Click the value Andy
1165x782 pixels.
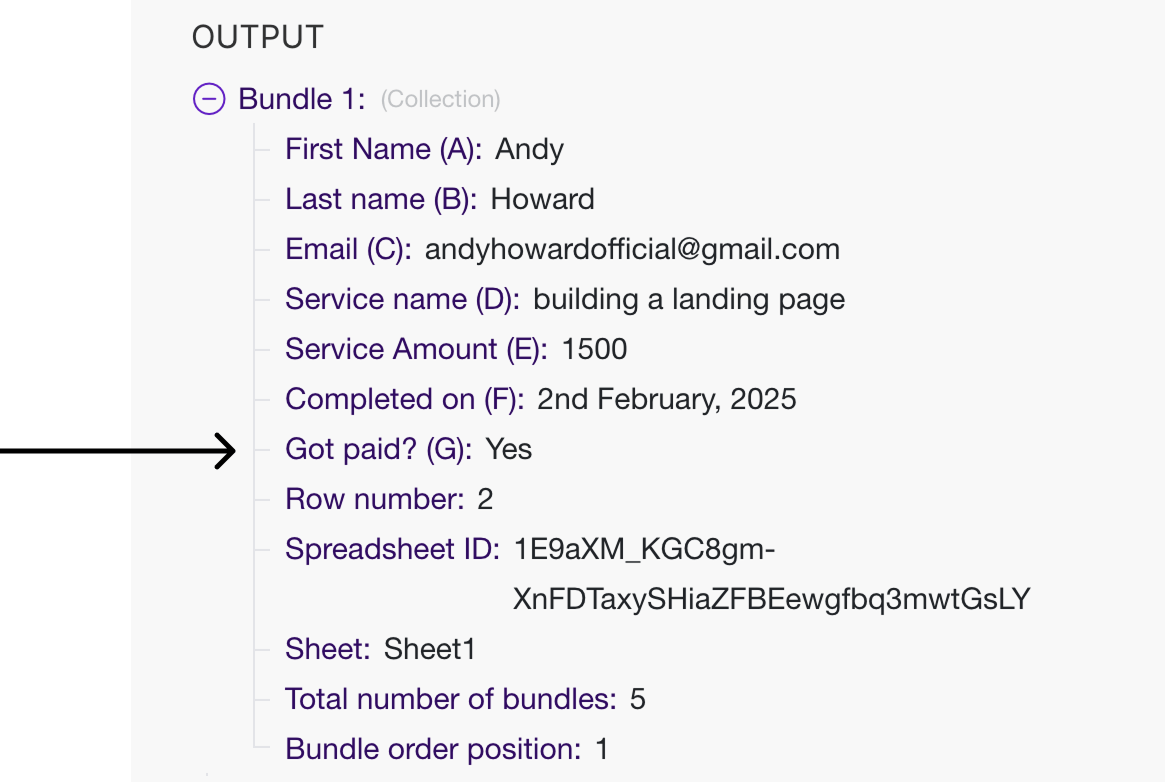point(530,149)
